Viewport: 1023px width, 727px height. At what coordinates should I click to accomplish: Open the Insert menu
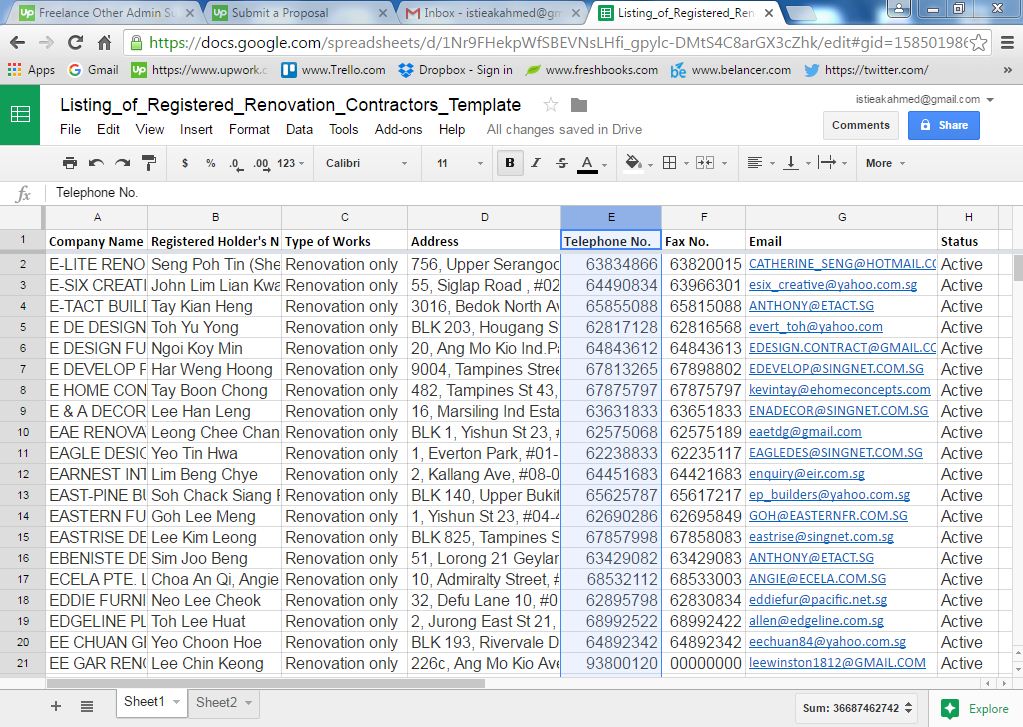(x=196, y=129)
